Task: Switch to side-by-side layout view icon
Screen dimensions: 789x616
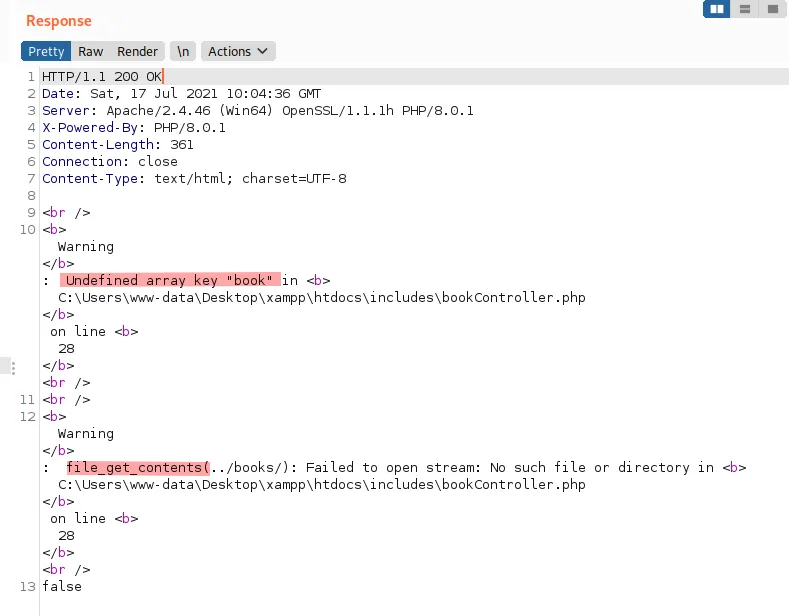Action: click(717, 9)
